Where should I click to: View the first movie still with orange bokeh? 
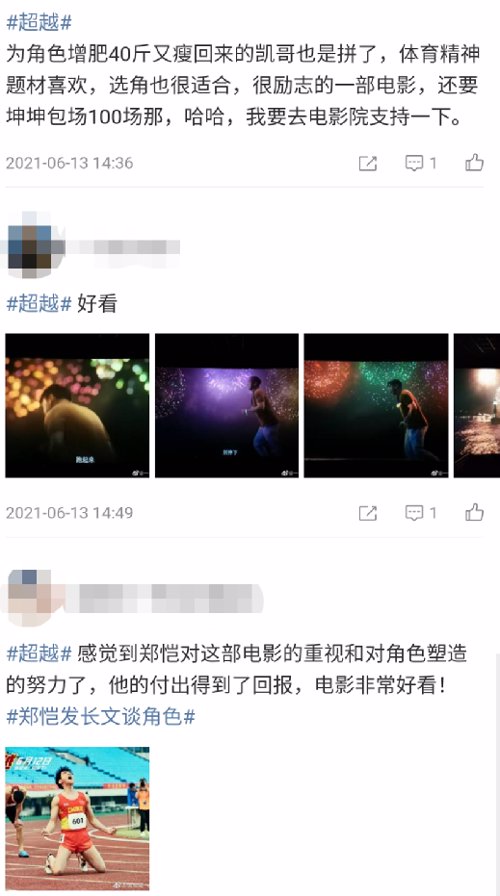point(77,406)
